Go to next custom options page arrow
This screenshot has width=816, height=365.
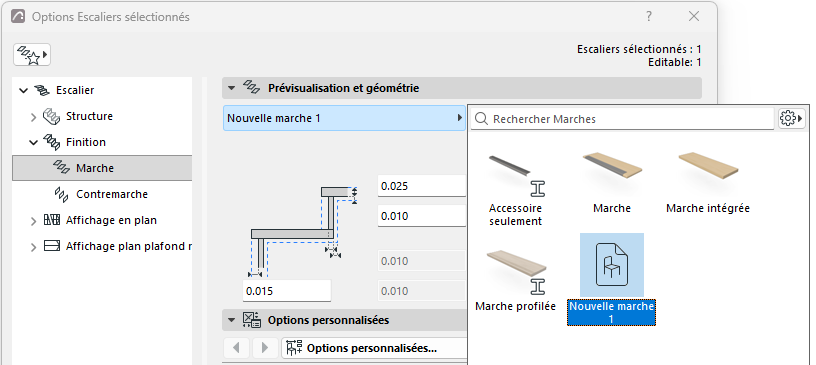[265, 348]
